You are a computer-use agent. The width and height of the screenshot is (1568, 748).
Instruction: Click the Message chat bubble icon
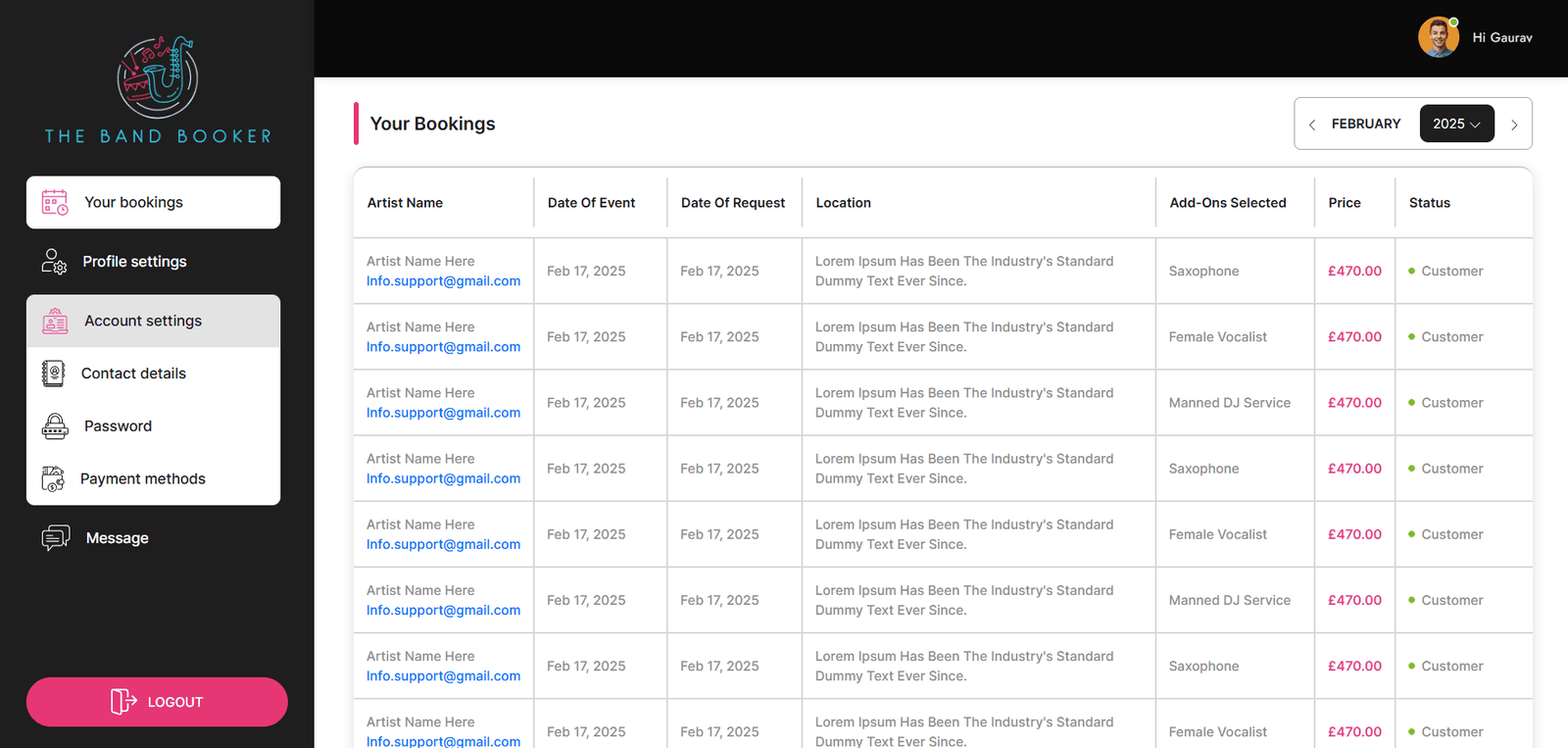tap(56, 538)
